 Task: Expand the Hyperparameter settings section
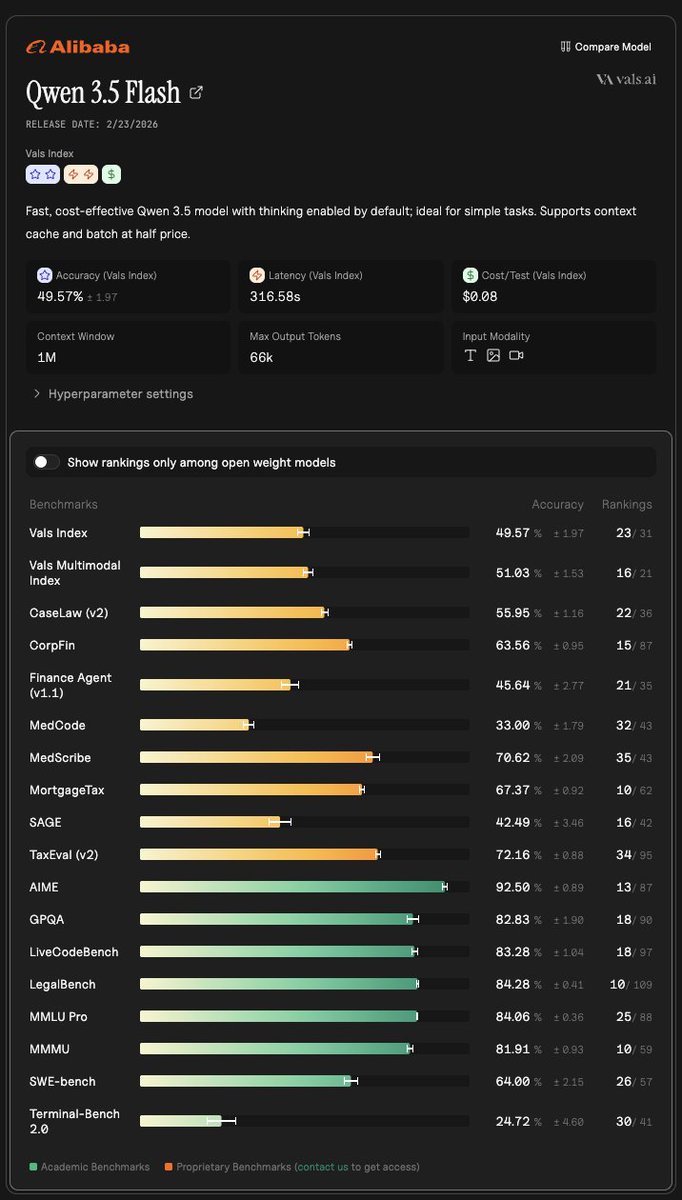113,394
